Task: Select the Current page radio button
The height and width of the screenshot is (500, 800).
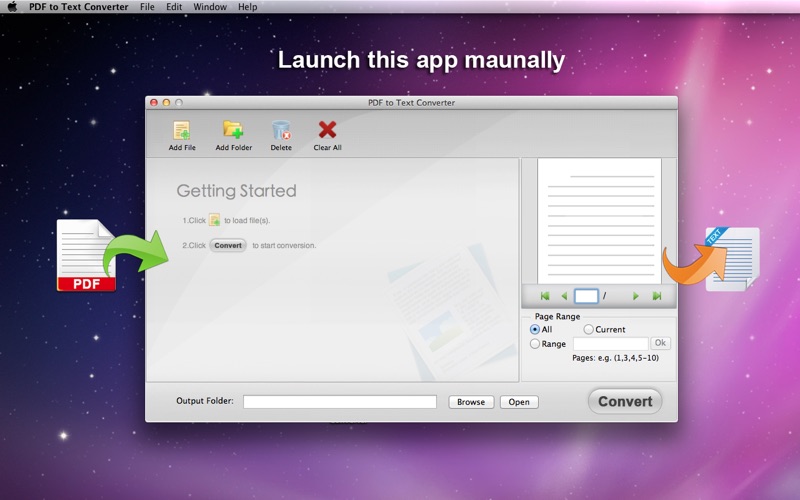Action: click(588, 330)
